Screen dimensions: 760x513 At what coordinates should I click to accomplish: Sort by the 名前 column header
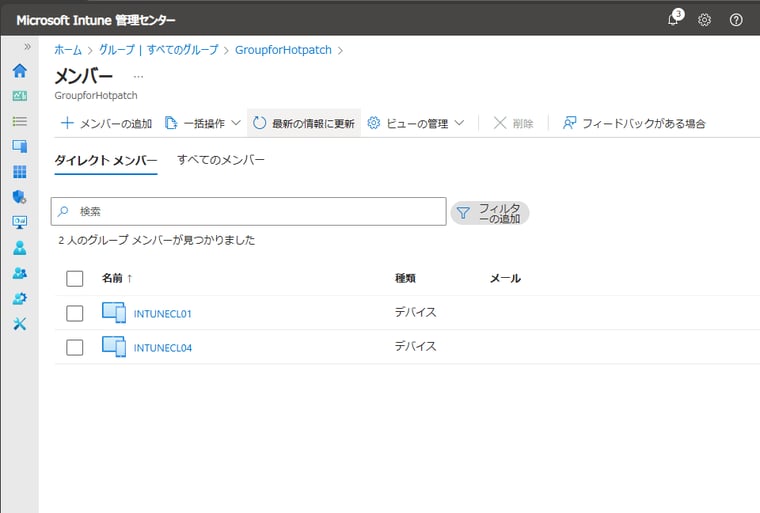[x=117, y=278]
